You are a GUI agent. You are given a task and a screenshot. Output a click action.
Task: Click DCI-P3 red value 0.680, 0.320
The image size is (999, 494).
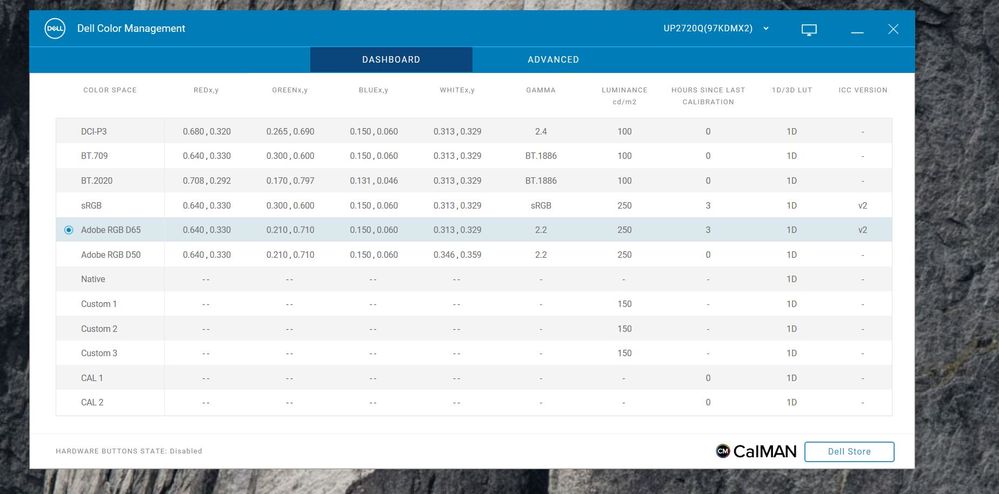206,131
